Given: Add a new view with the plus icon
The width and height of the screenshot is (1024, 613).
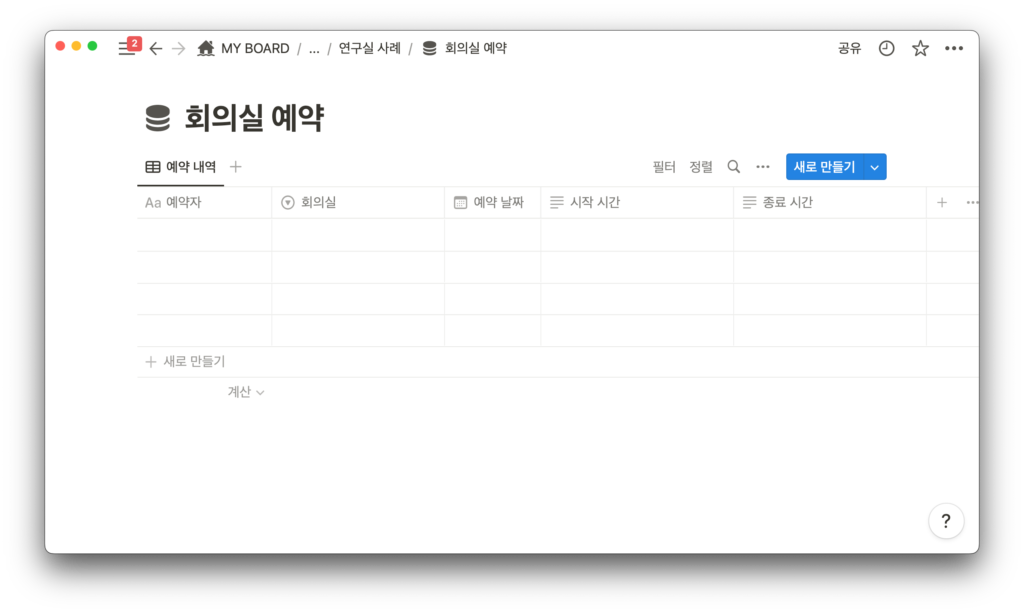Looking at the screenshot, I should point(235,166).
